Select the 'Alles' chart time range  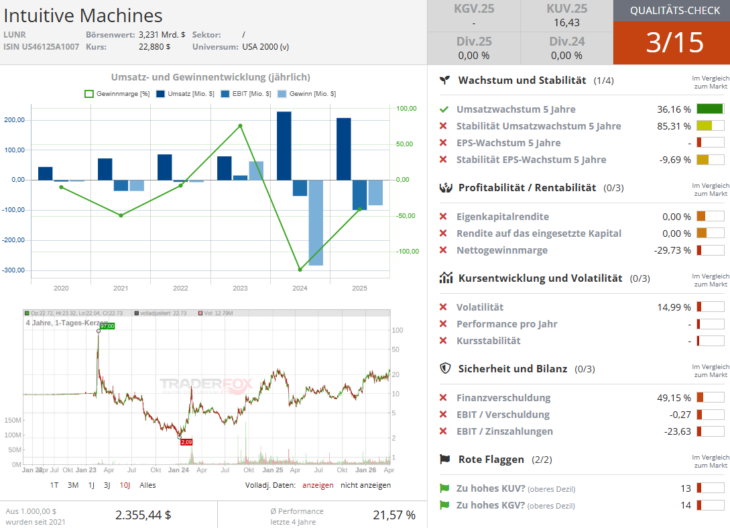pyautogui.click(x=147, y=484)
